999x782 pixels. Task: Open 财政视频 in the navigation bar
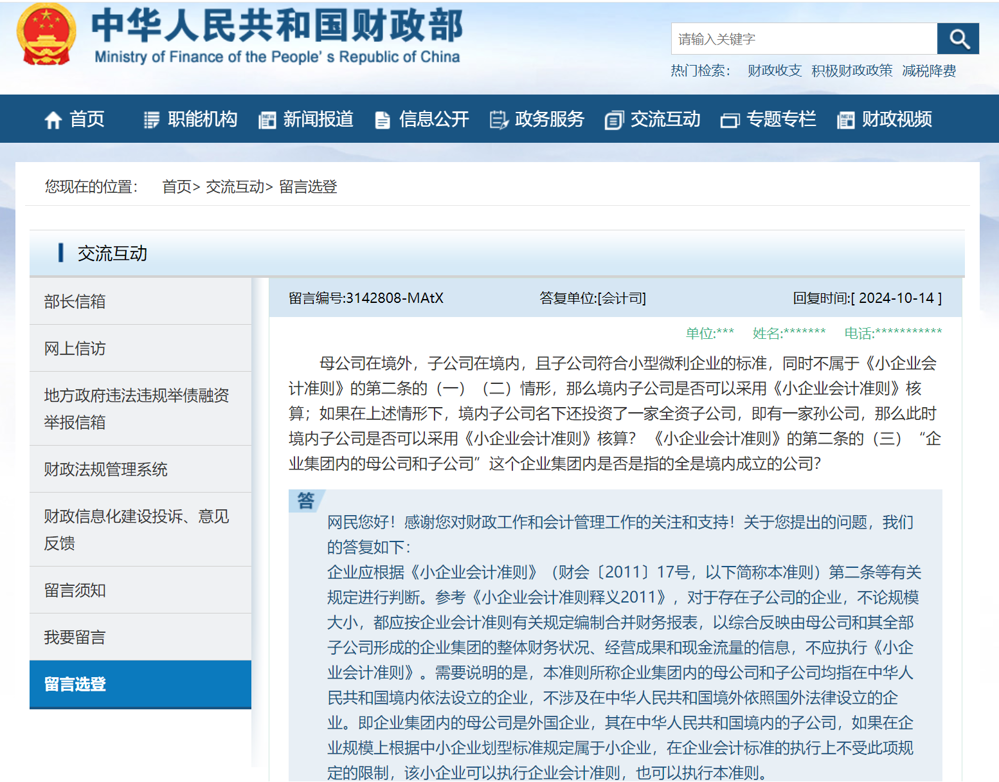click(897, 119)
